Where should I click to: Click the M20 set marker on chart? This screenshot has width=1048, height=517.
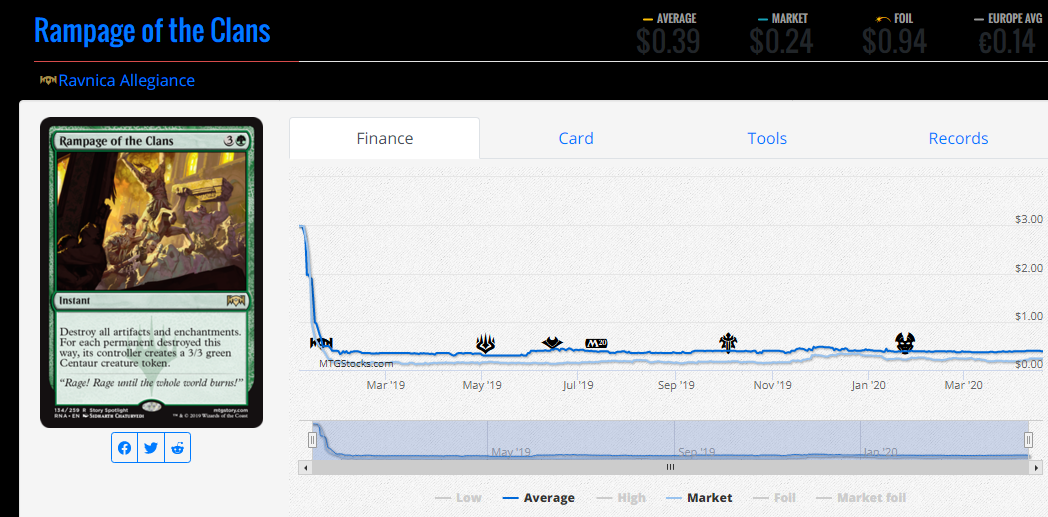tap(596, 343)
